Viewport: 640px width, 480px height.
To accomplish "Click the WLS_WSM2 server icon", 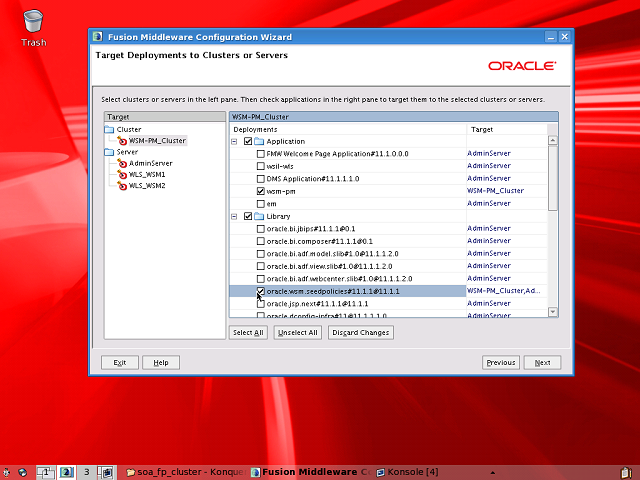I will pyautogui.click(x=122, y=186).
